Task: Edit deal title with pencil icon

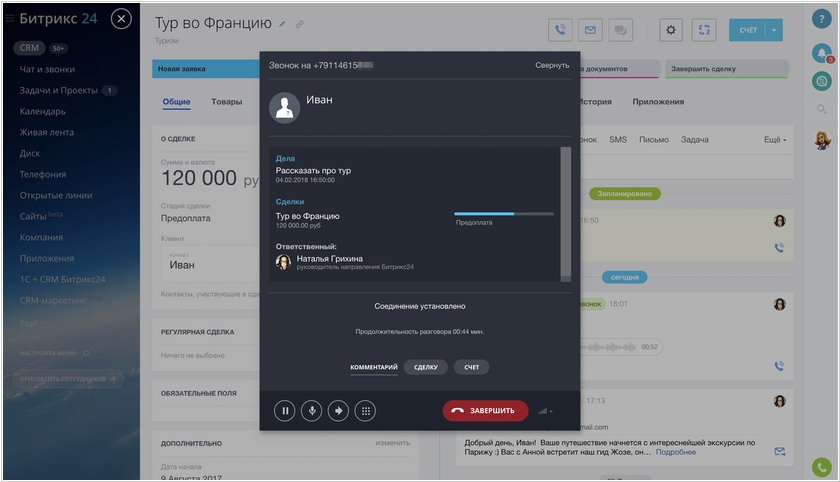Action: (x=282, y=24)
